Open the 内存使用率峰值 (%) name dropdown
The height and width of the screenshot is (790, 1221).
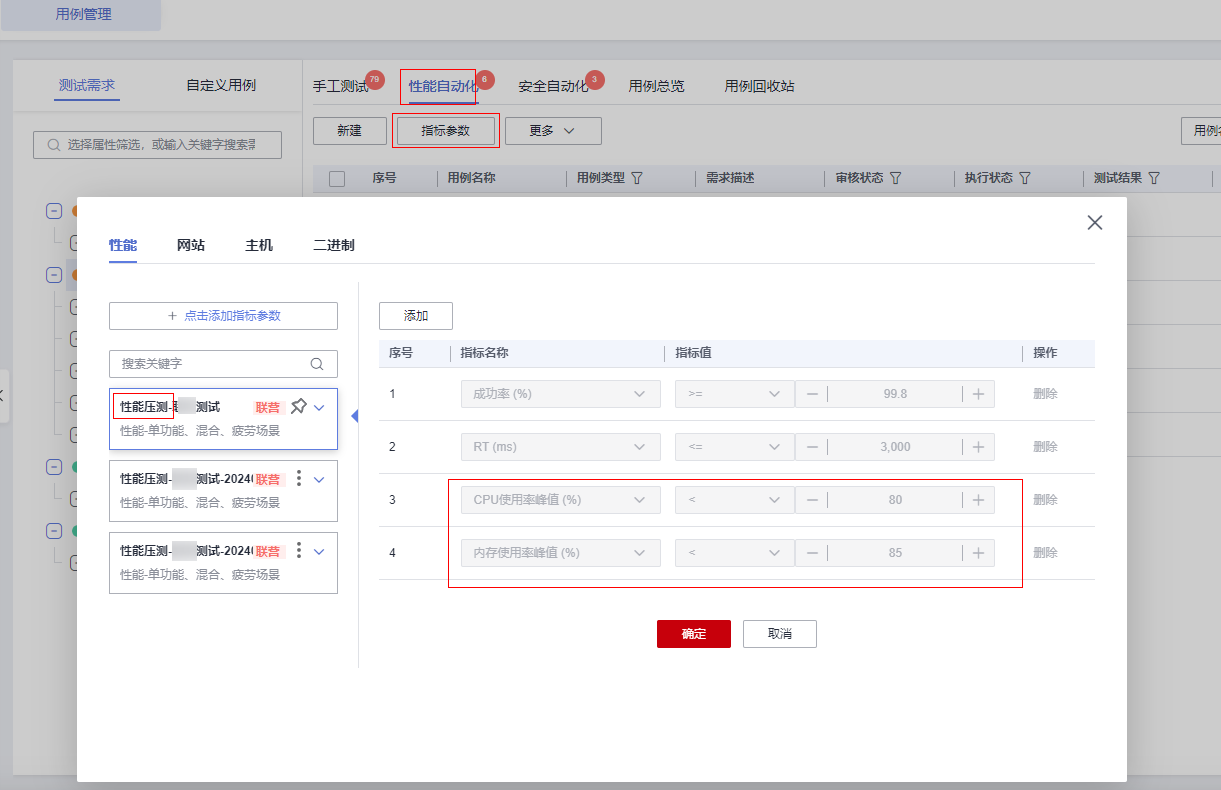[560, 553]
